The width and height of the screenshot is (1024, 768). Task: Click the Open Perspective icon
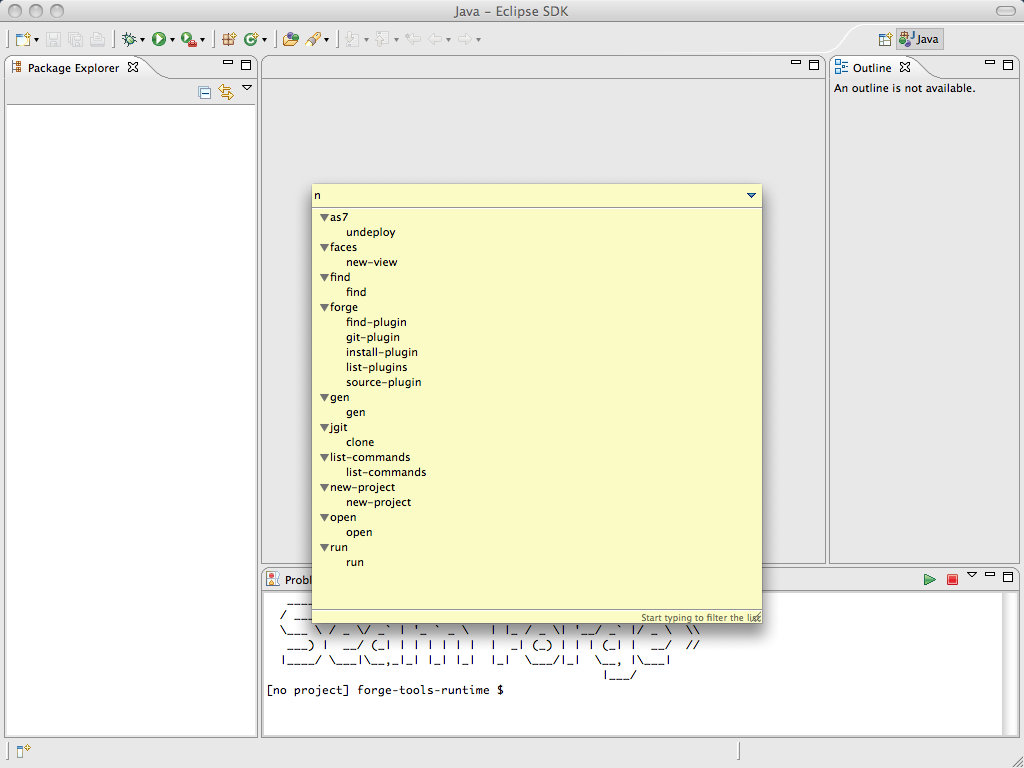coord(885,39)
